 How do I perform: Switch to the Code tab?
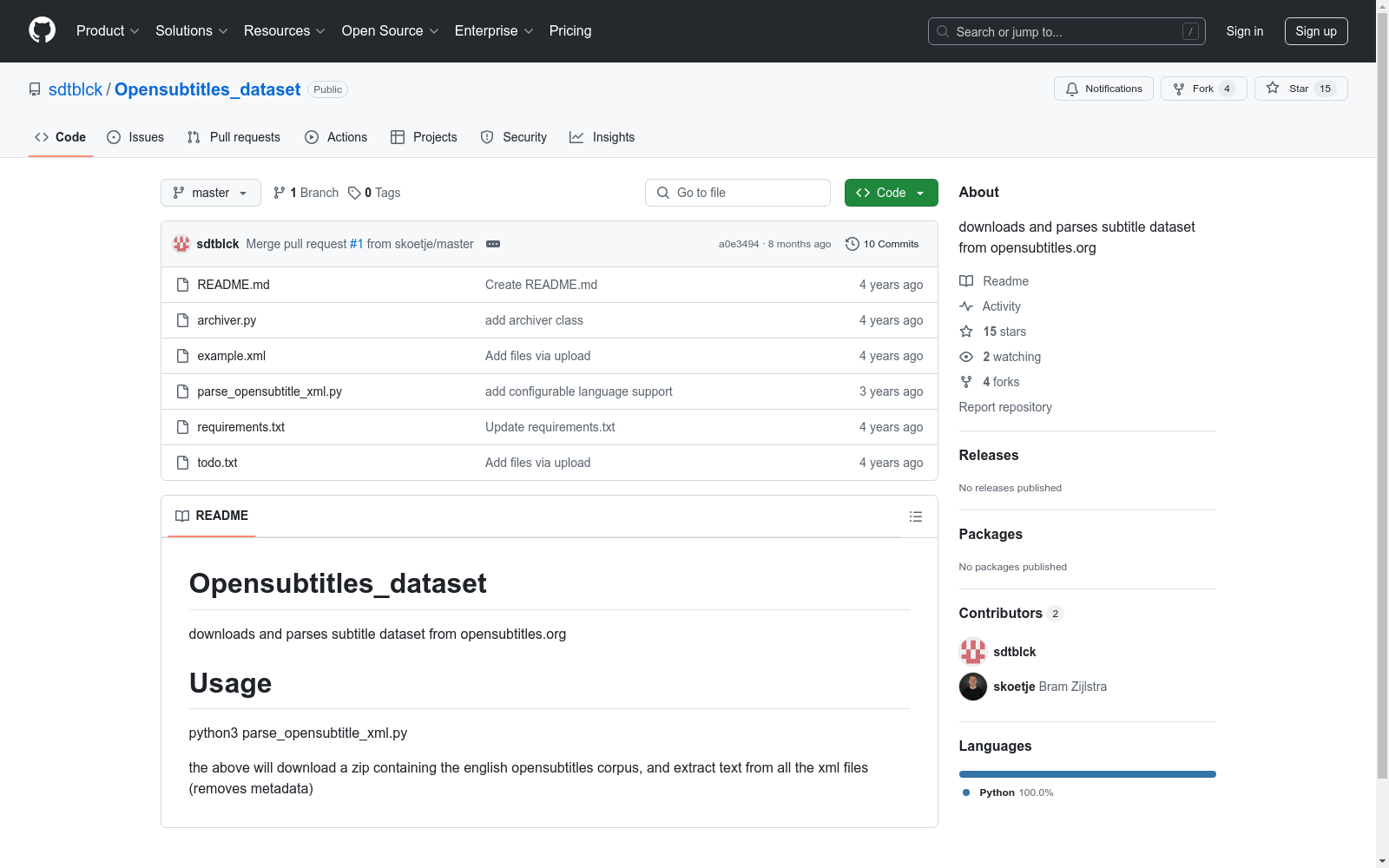click(x=61, y=137)
